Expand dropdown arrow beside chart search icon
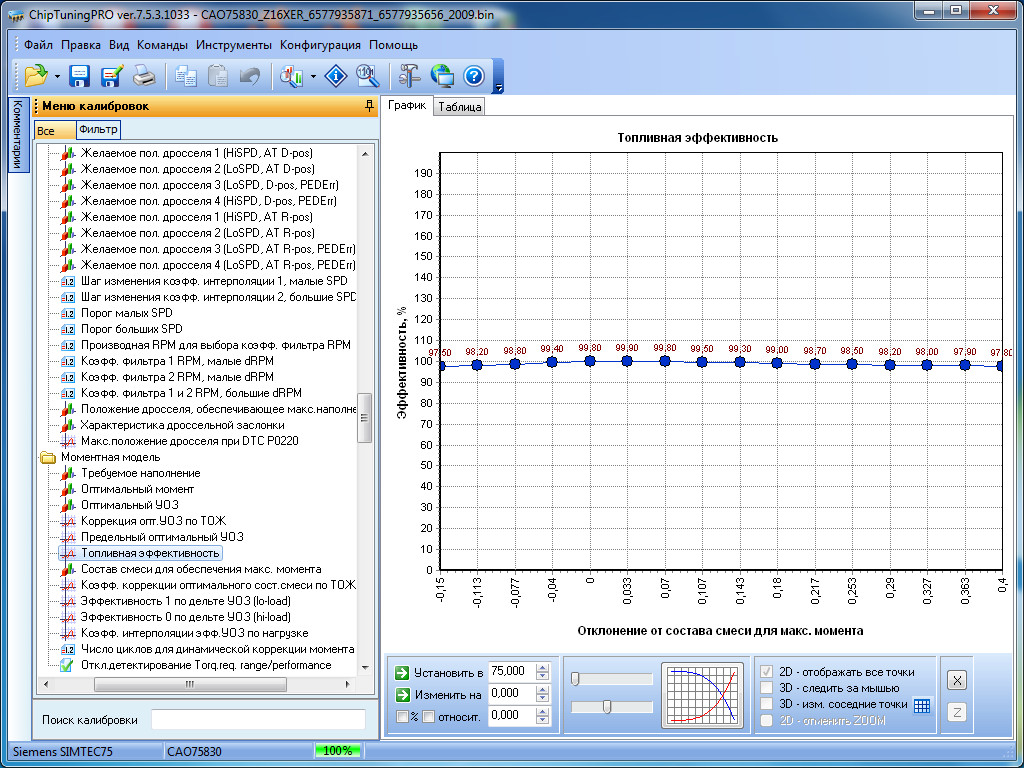Viewport: 1024px width, 768px height. coord(314,76)
